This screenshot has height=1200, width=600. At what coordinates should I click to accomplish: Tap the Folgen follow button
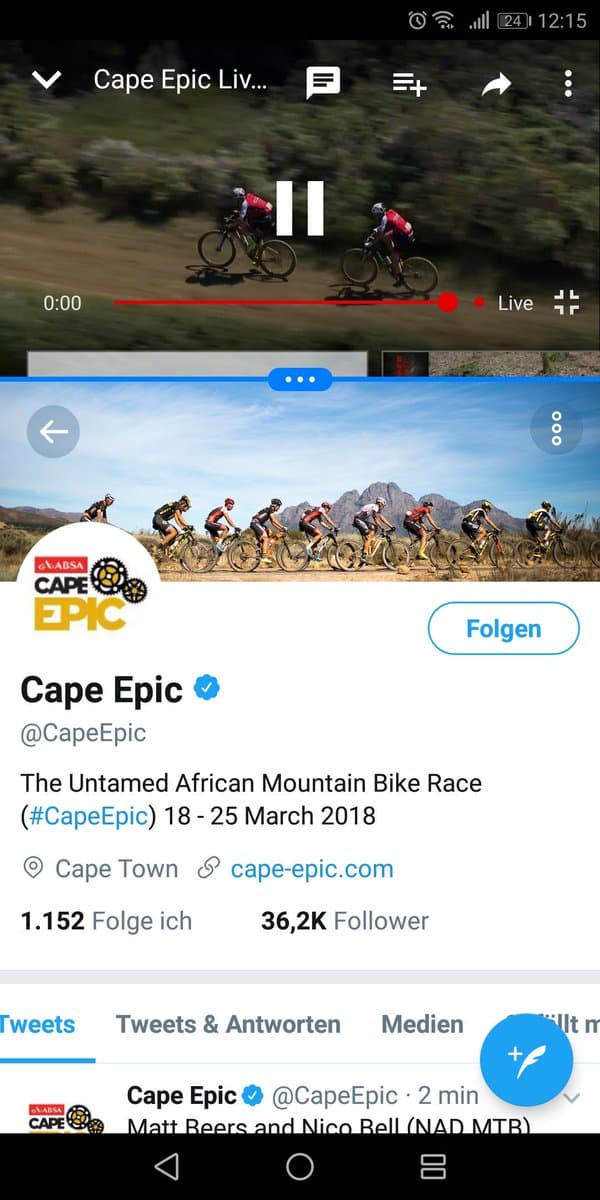(x=503, y=629)
